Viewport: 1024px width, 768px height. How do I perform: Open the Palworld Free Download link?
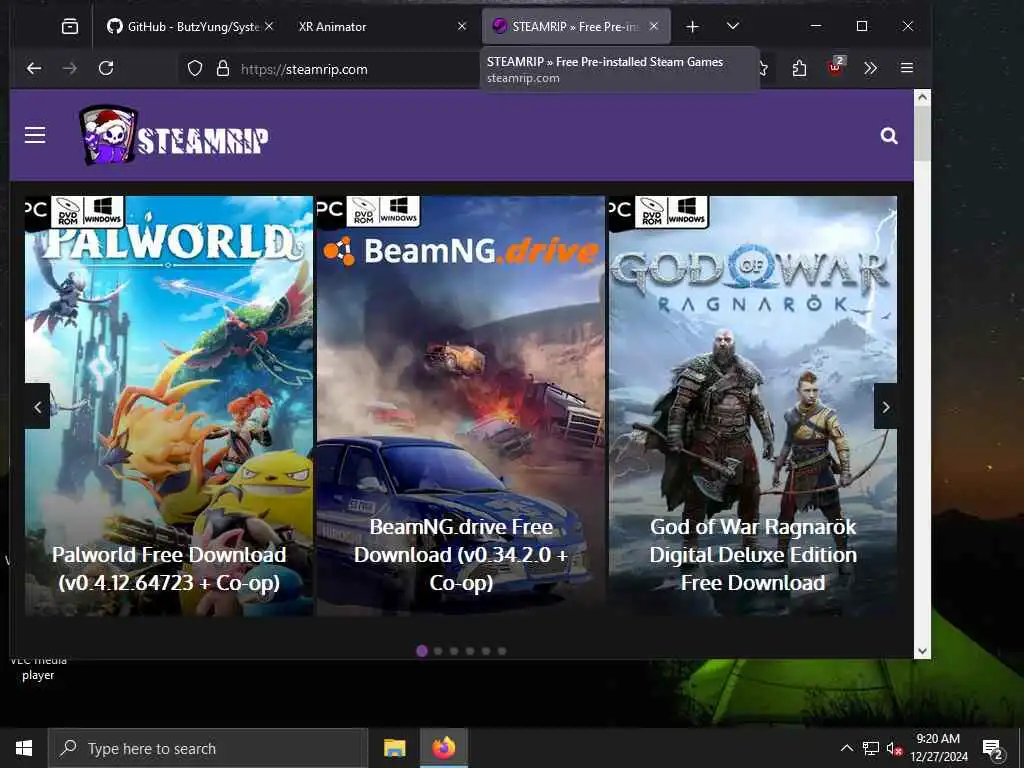click(169, 568)
